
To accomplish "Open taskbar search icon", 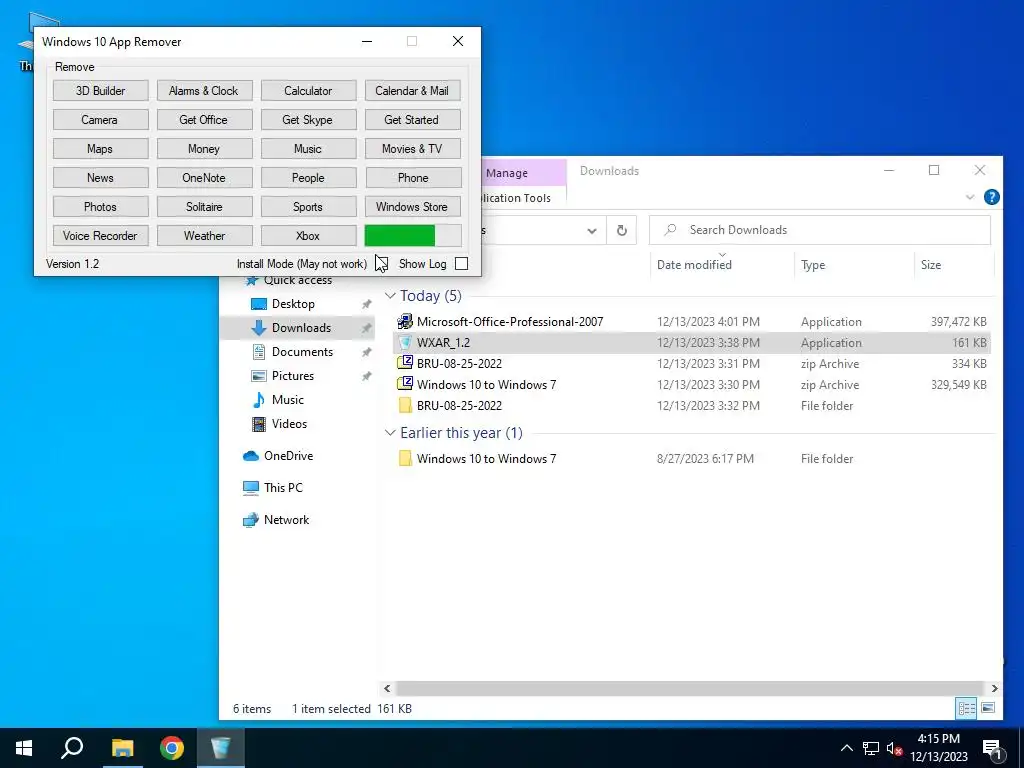I will [x=72, y=748].
